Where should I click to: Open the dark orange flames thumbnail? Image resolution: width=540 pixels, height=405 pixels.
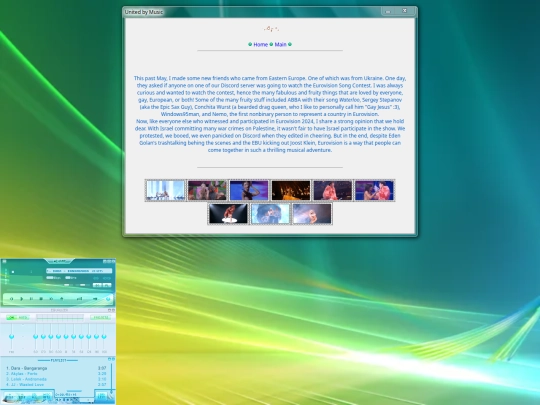tap(291, 190)
